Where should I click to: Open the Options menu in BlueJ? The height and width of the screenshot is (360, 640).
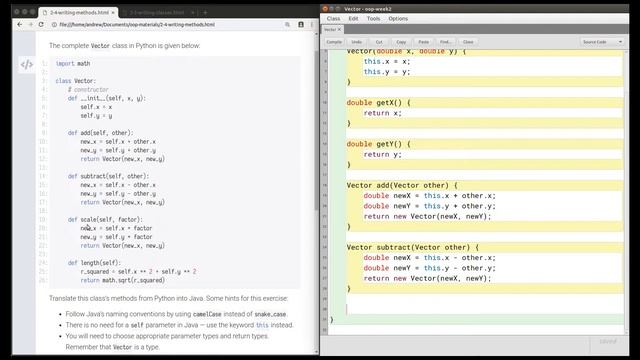[x=398, y=19]
